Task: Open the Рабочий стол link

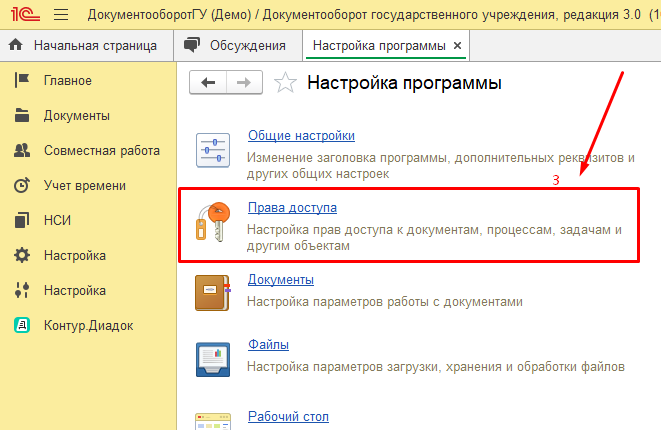Action: pos(288,417)
